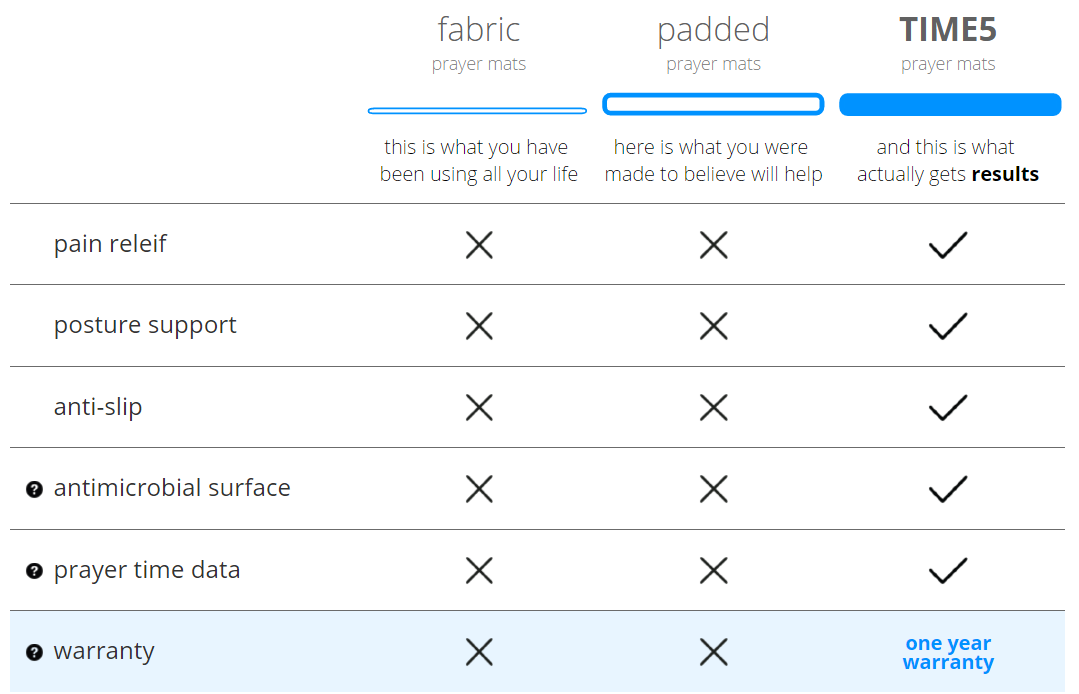Click help icon beside antimicrobial surface
Viewport: 1079px width, 694px height.
click(34, 489)
